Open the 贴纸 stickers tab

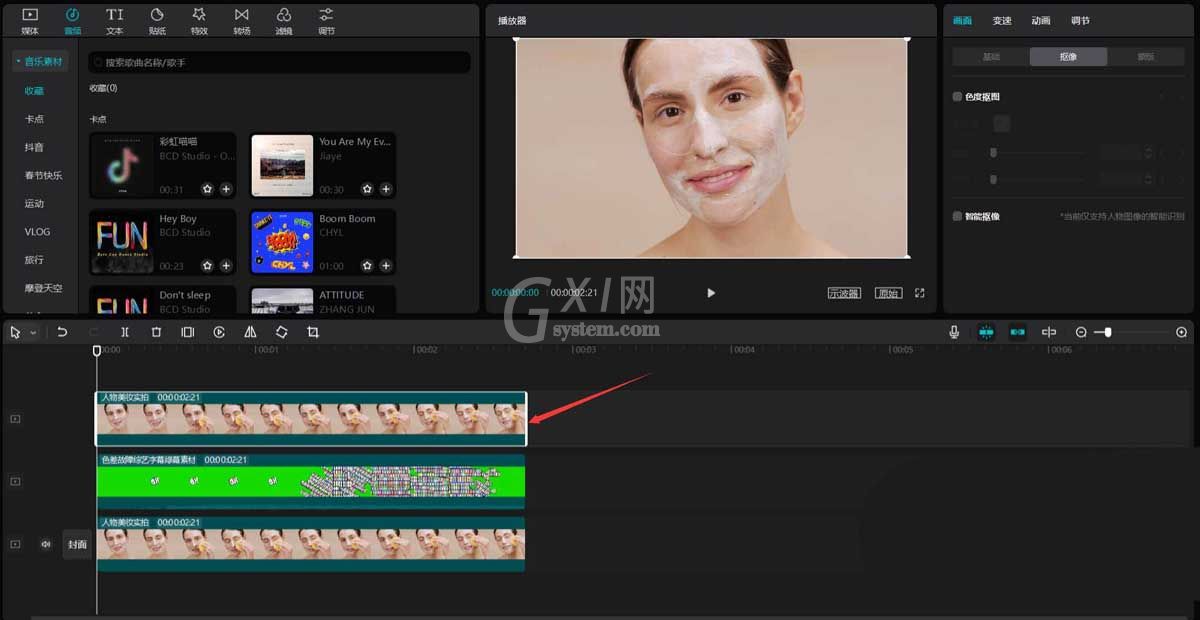[x=157, y=20]
